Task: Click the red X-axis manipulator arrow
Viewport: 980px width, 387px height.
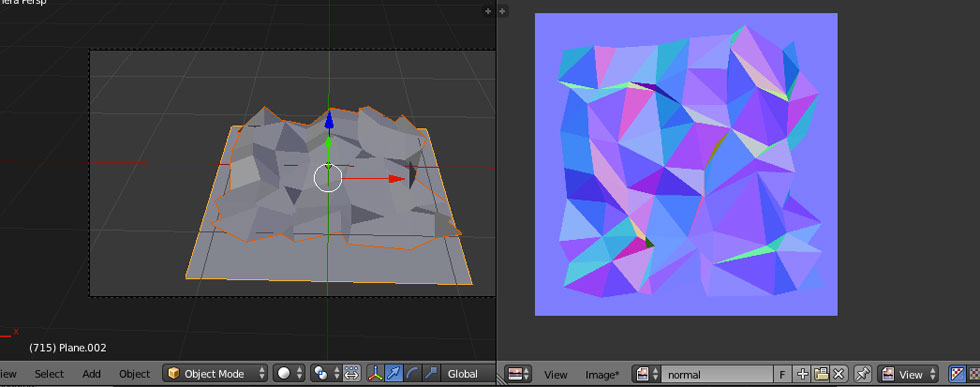Action: pos(397,179)
